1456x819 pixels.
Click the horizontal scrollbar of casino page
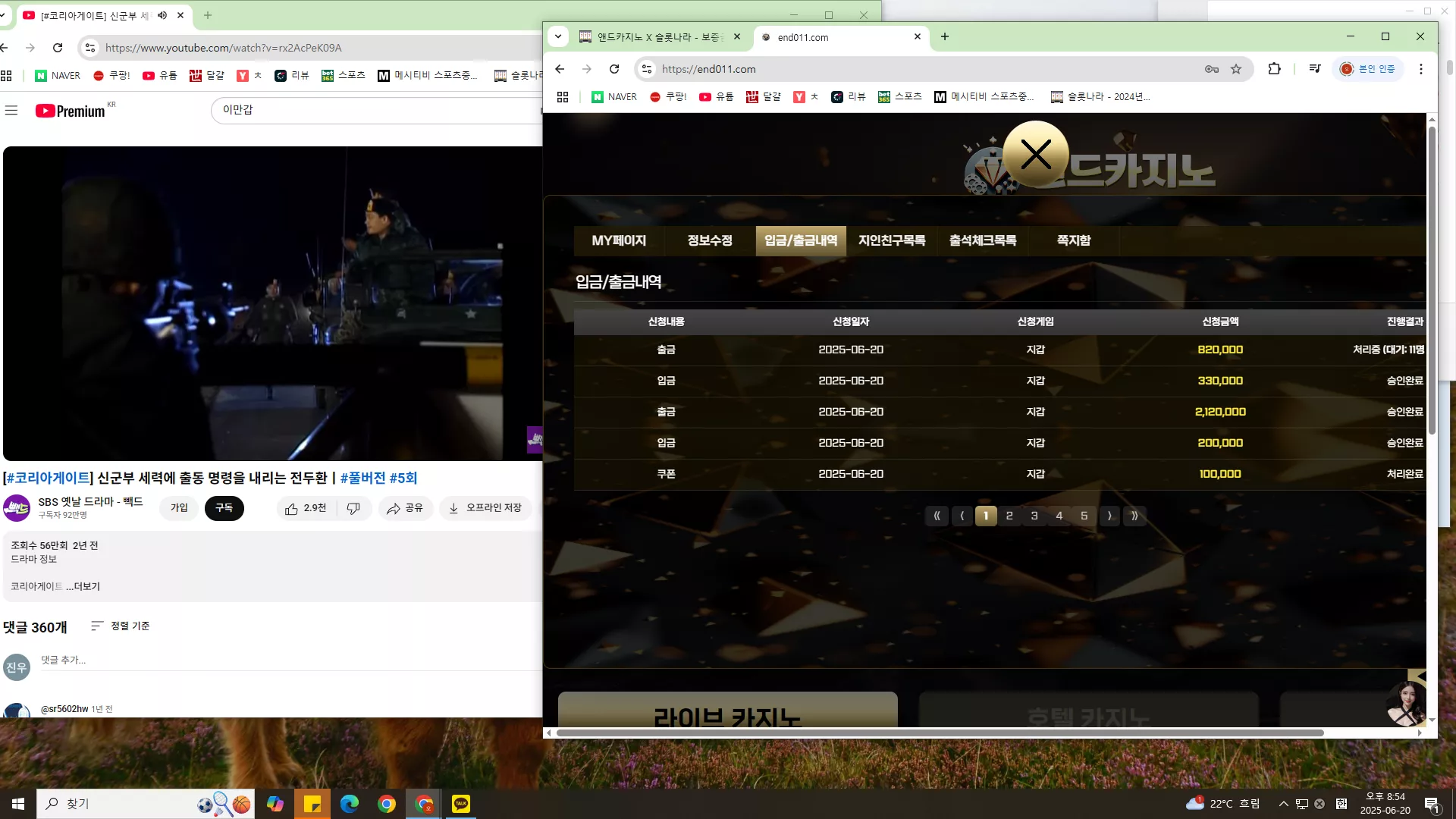click(x=940, y=733)
